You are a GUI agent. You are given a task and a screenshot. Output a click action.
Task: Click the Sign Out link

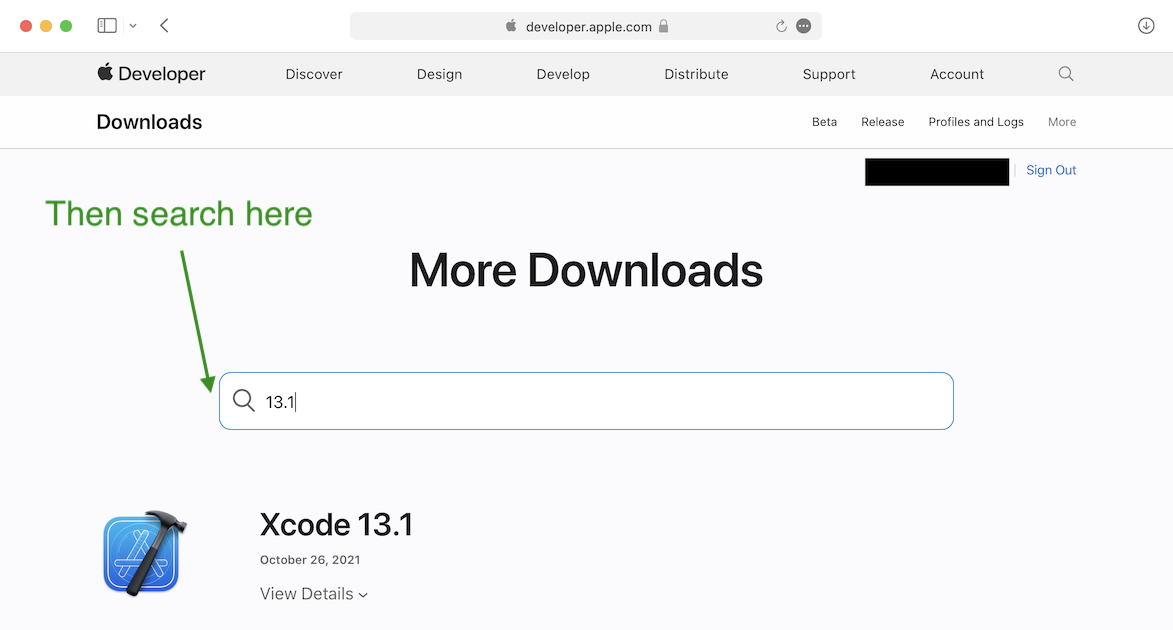click(x=1051, y=171)
